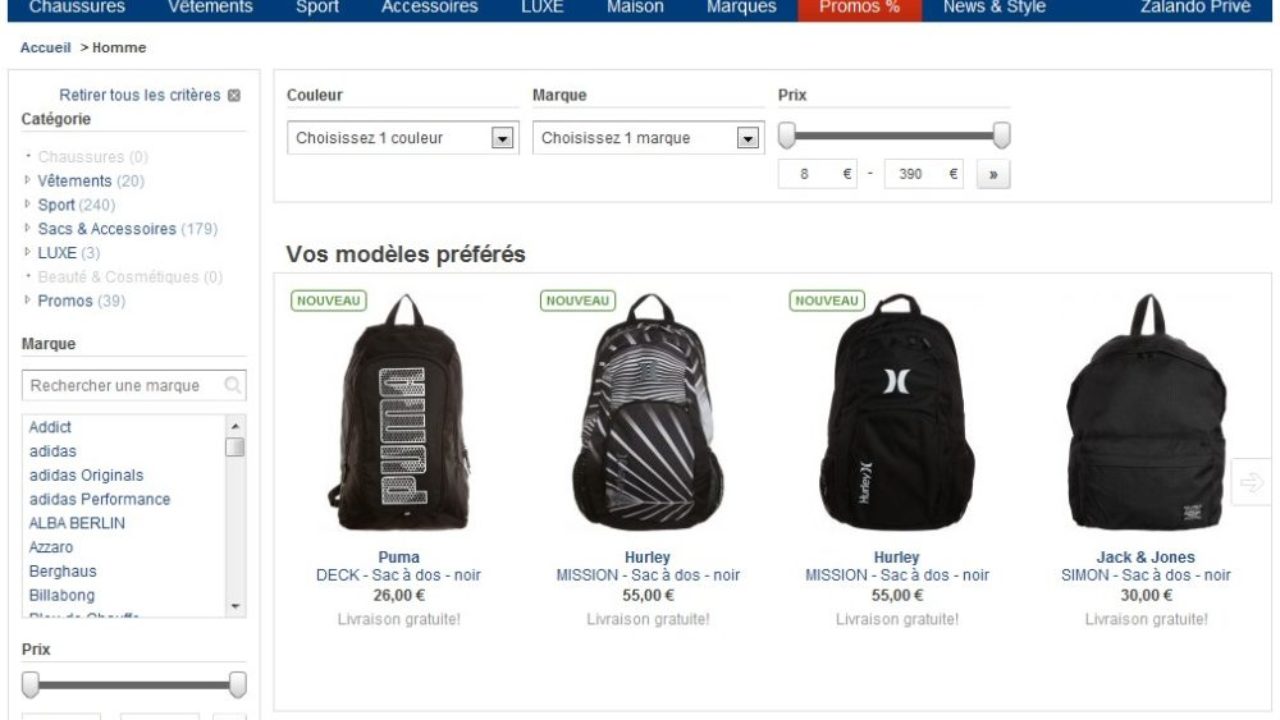
Task: Open the Couleur dropdown arrow
Action: tap(503, 138)
